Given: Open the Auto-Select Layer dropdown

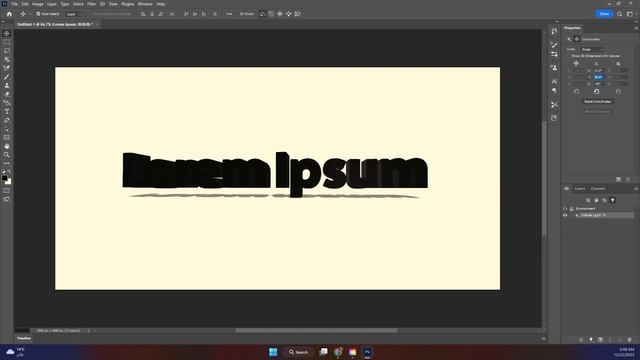Looking at the screenshot, I should [73, 14].
